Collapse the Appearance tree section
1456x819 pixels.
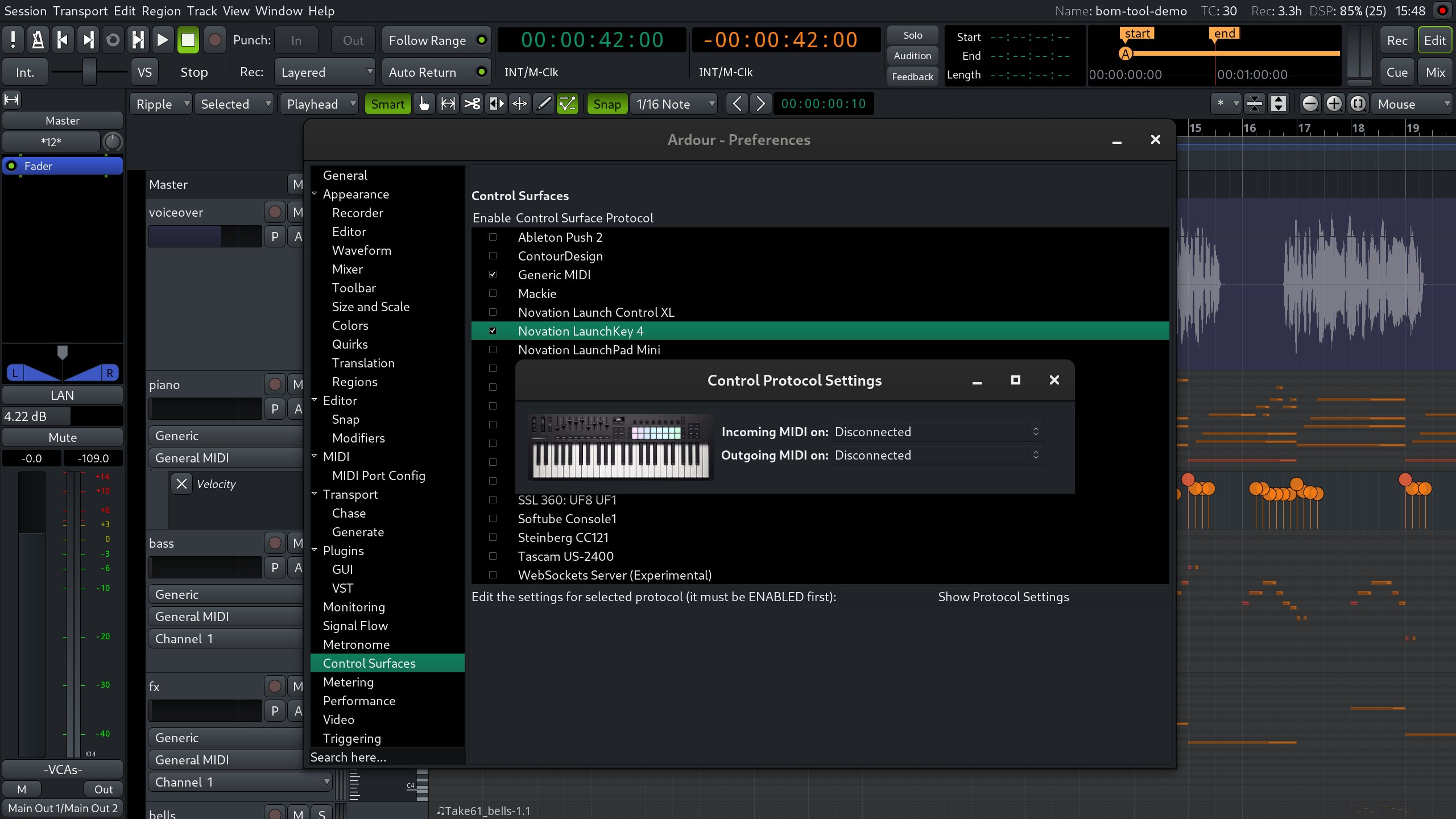(315, 194)
